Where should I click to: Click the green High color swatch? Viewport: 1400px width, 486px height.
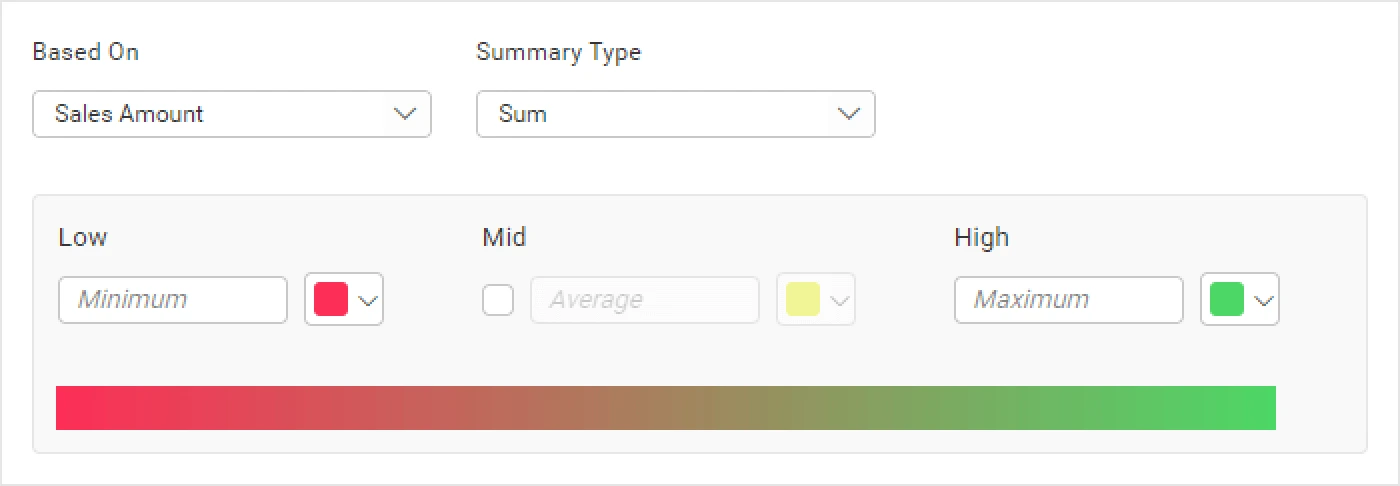coord(1227,300)
